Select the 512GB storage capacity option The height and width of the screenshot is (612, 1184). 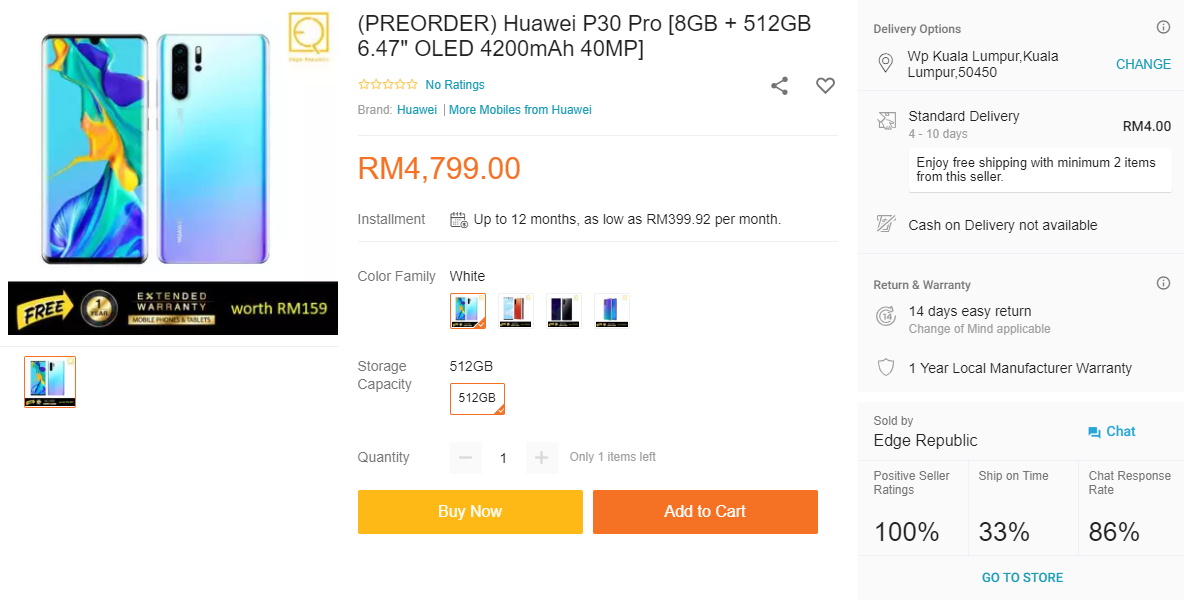coord(477,398)
